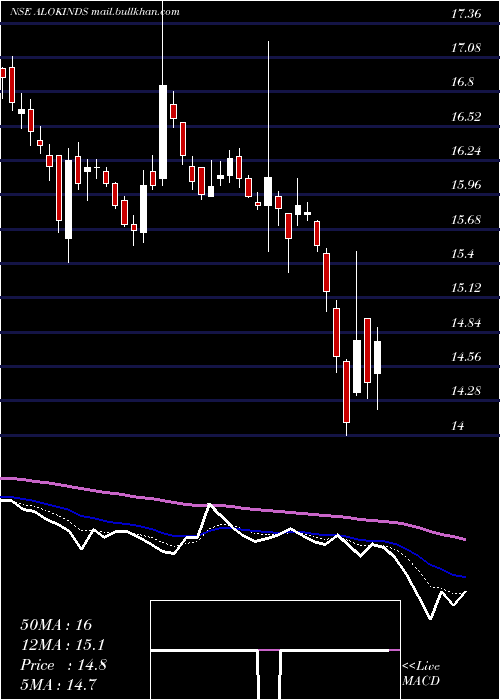The image size is (500, 700).
Task: Click the 15.68 price axis label
Action: (466, 219)
